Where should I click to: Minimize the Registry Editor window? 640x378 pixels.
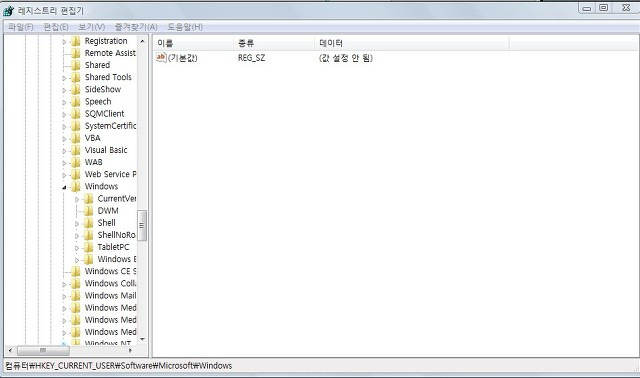pos(587,8)
